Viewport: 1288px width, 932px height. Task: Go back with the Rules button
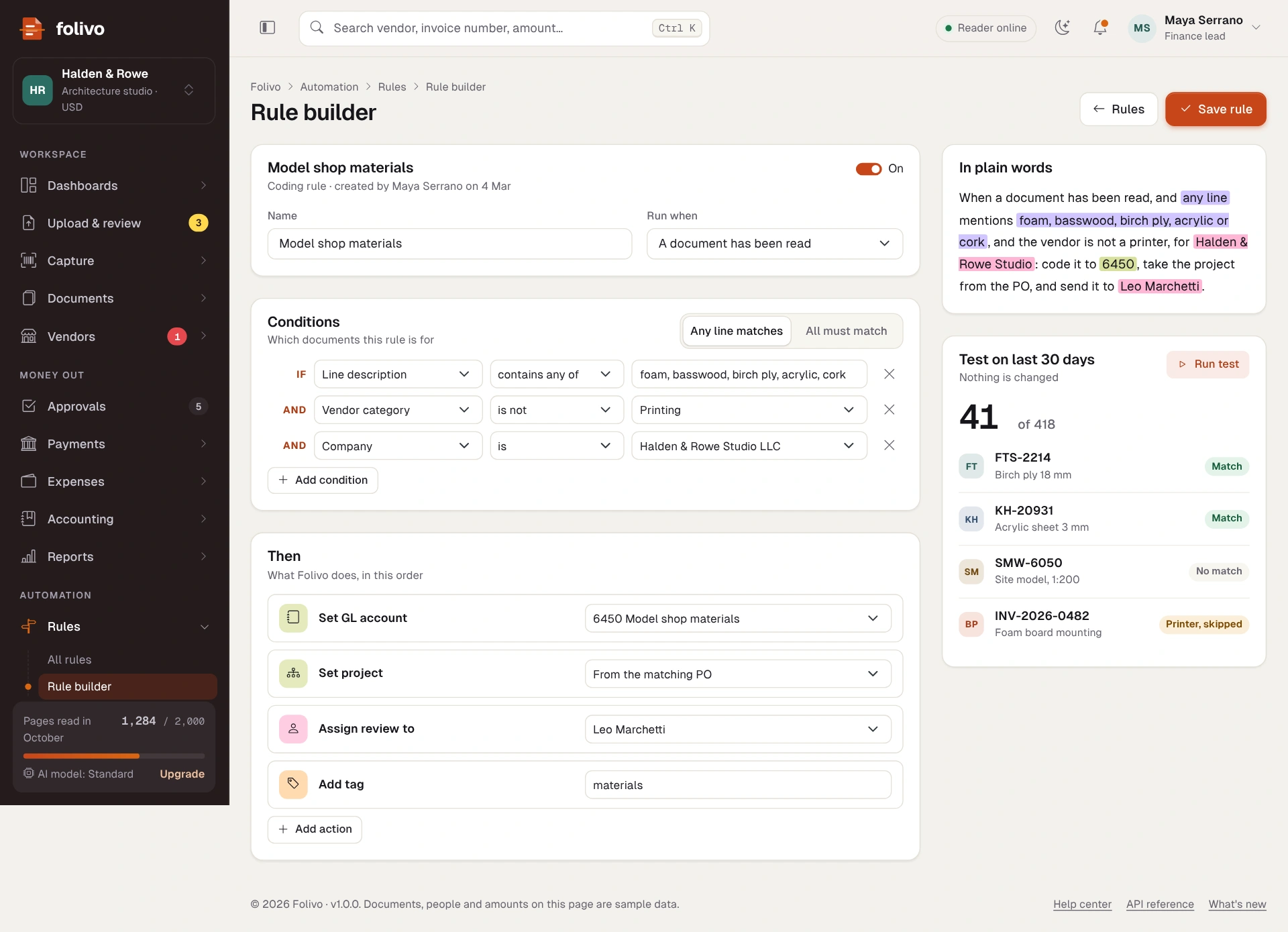(1118, 109)
